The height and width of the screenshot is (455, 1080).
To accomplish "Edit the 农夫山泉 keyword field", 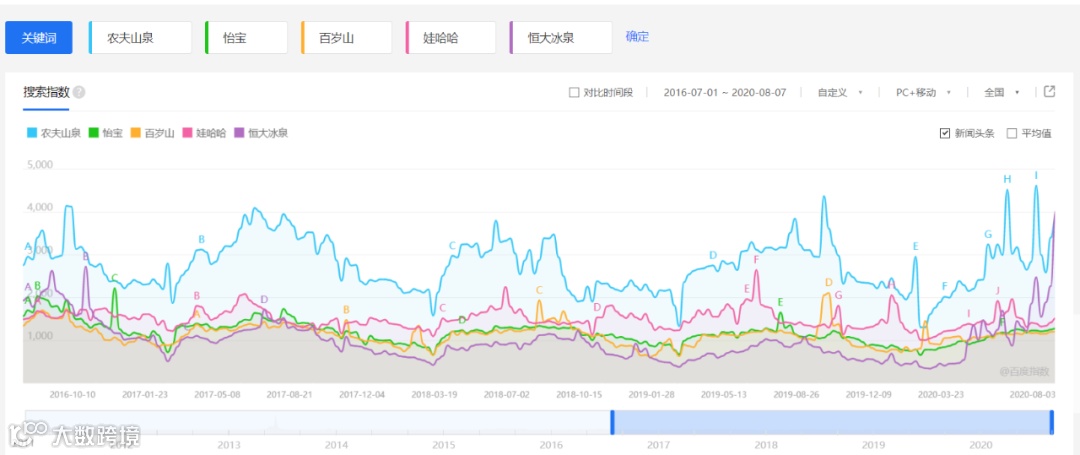I will pos(141,37).
